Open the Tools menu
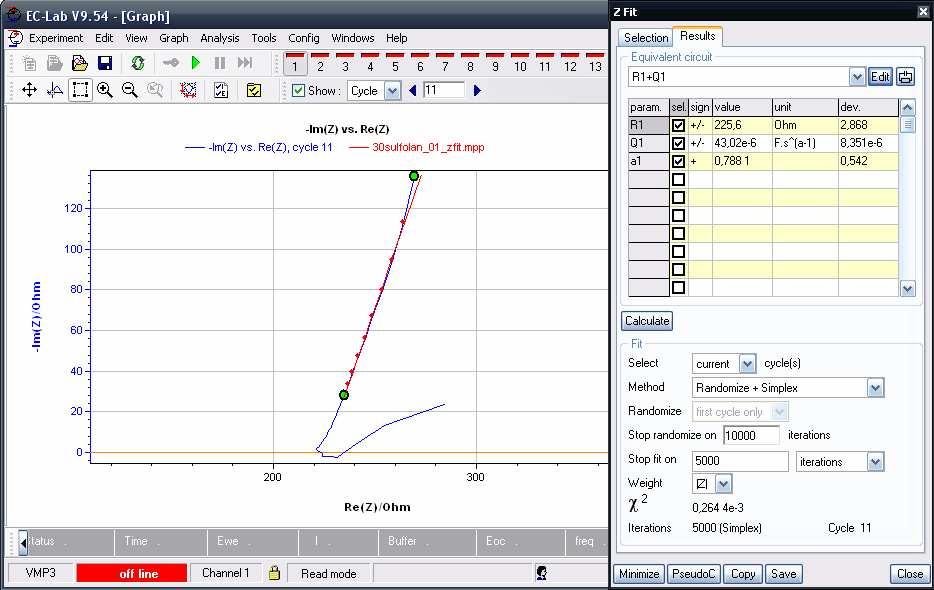 264,38
